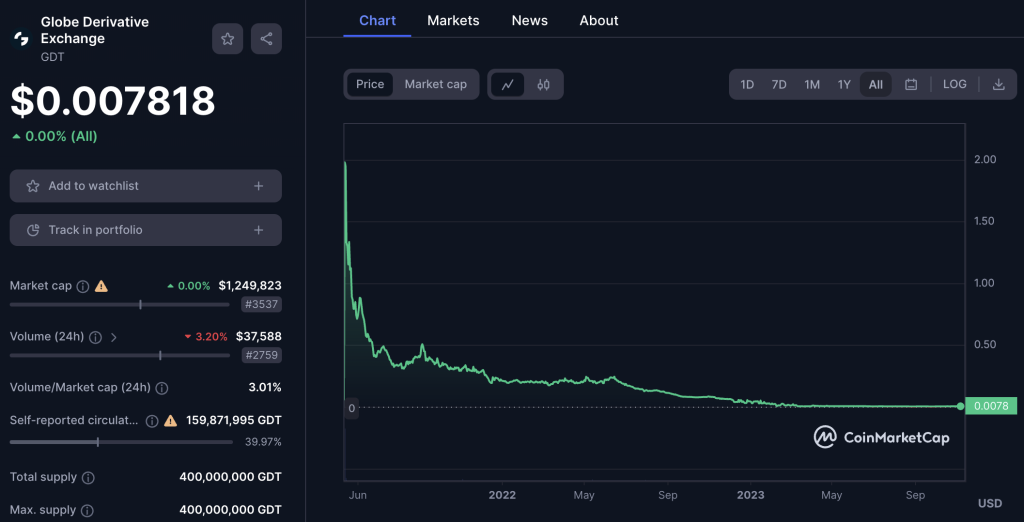This screenshot has width=1024, height=522.
Task: Click the Volume rank slider bar
Action: click(120, 355)
